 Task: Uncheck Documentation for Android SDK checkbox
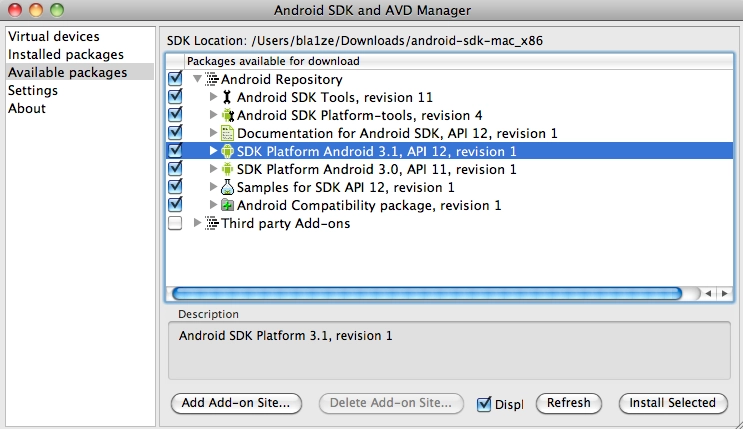(175, 132)
